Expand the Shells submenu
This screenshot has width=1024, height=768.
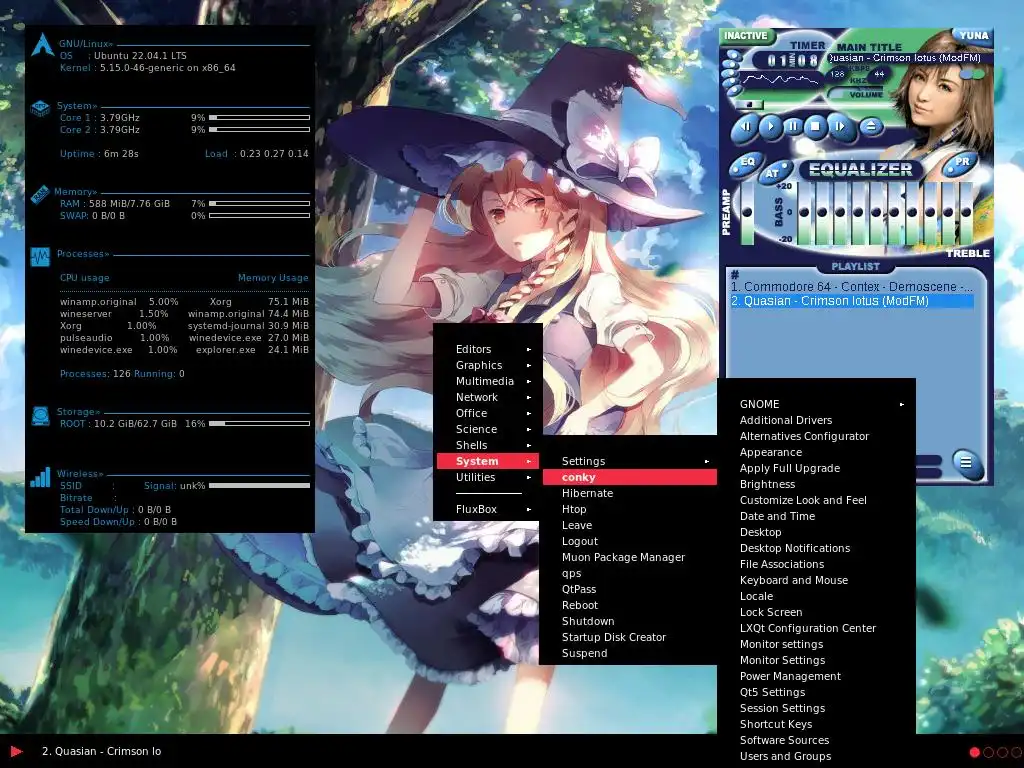488,445
